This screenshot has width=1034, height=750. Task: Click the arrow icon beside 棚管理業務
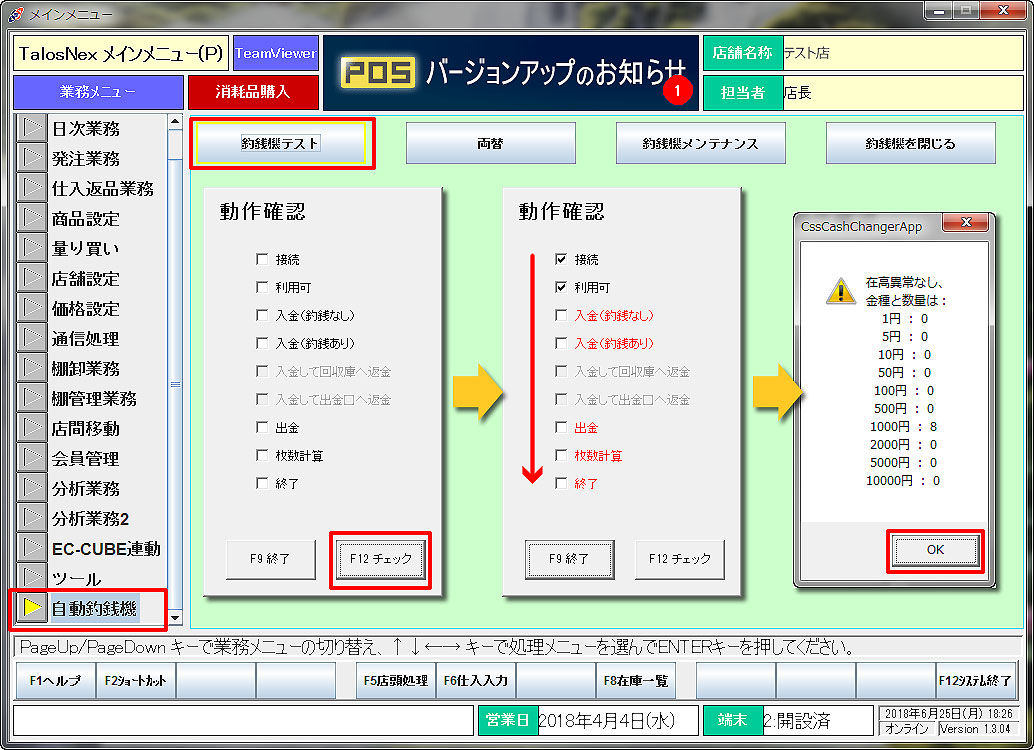pyautogui.click(x=31, y=398)
